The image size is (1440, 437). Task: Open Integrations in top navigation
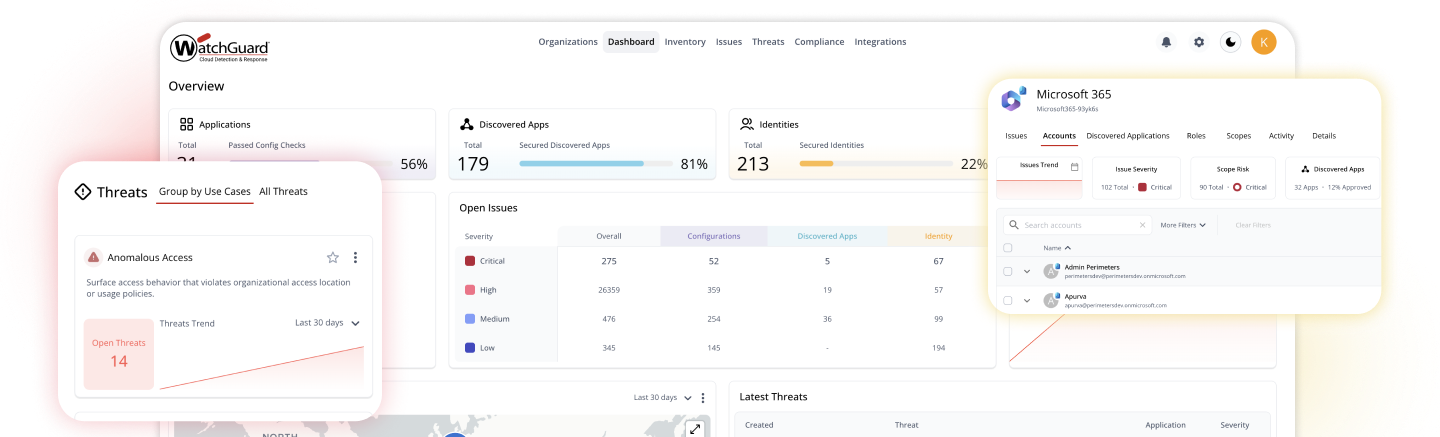[x=880, y=42]
